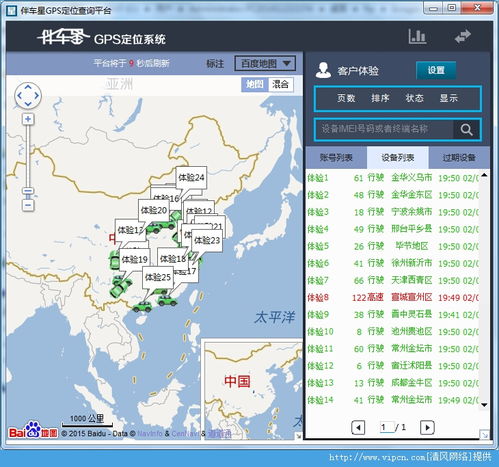Viewport: 499px width, 467px height.
Task: Switch to the 过期设备 tab
Action: pos(459,158)
